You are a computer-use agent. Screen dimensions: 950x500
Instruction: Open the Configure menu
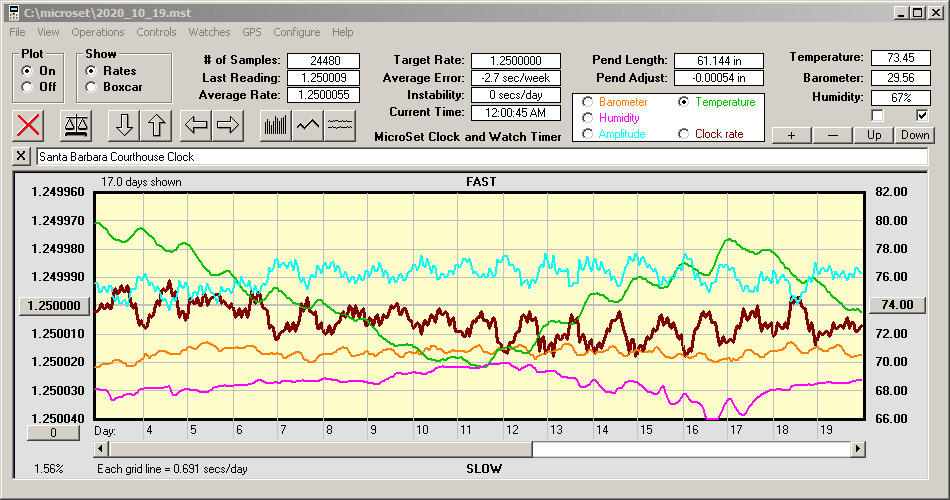(x=297, y=32)
